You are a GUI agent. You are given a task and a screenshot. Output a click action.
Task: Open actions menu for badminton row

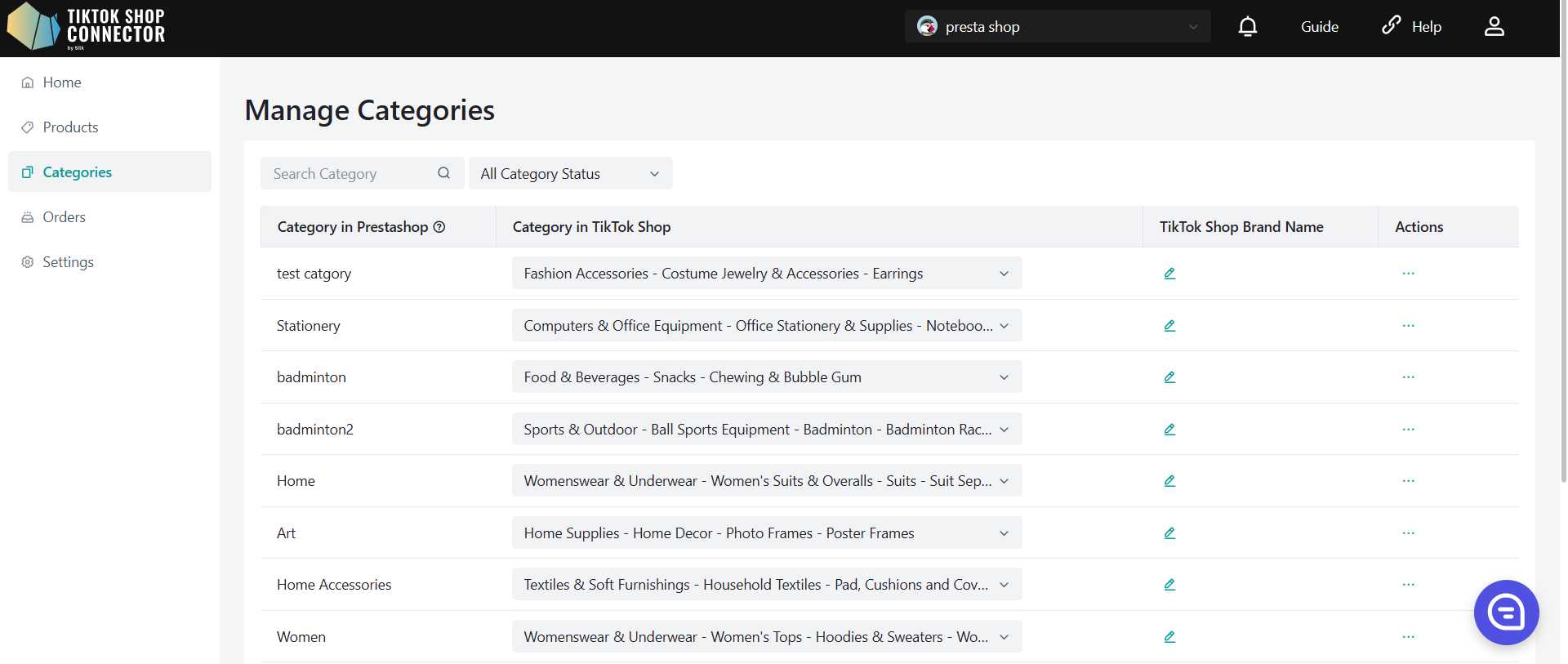coord(1408,377)
